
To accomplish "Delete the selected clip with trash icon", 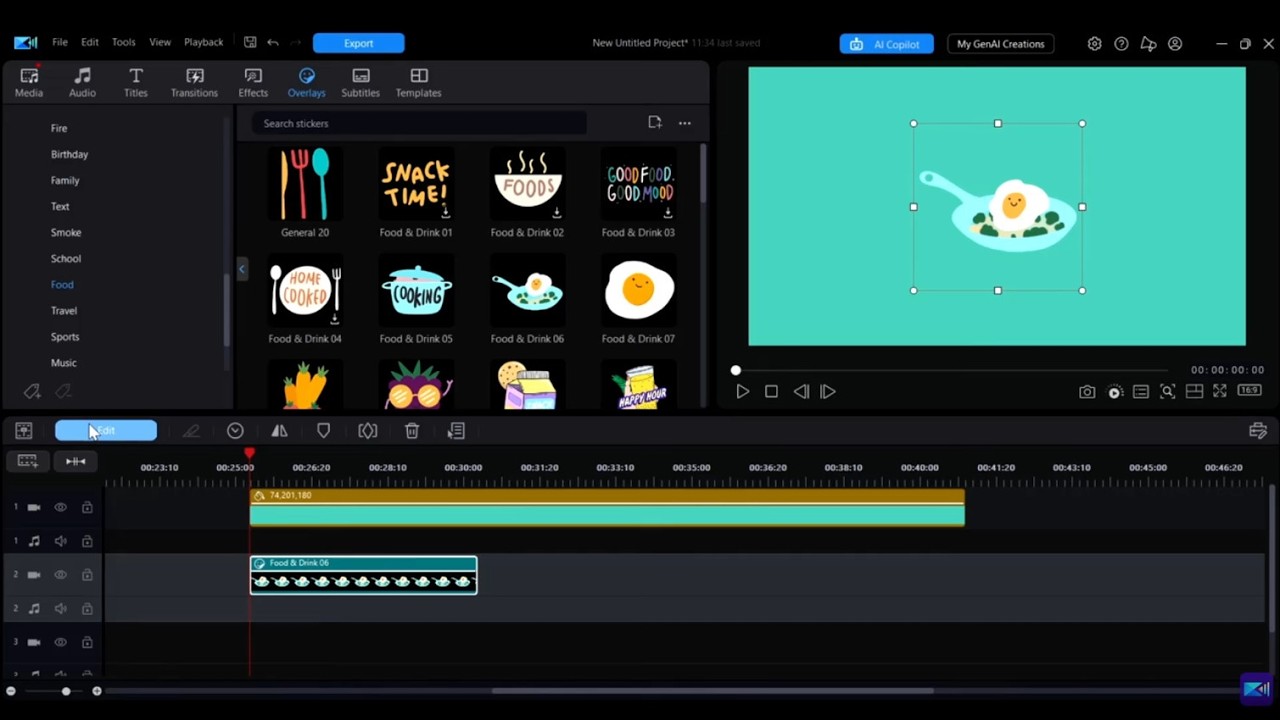I will coord(412,431).
